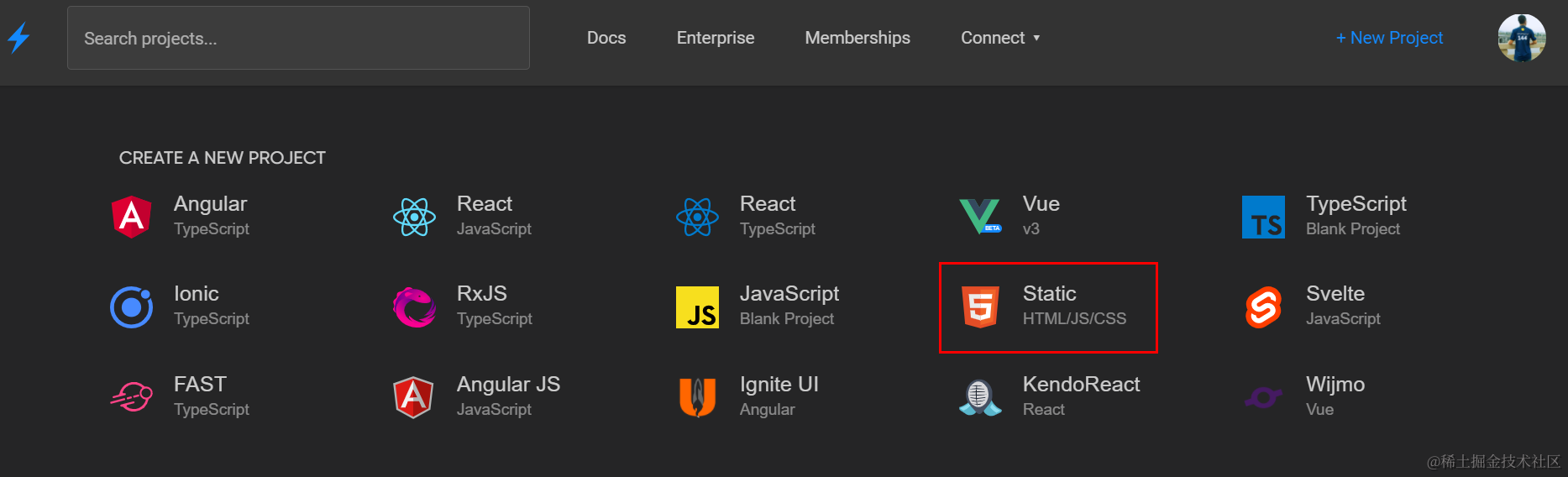Start the Angular JS JavaScript template
The width and height of the screenshot is (1568, 477).
[507, 396]
